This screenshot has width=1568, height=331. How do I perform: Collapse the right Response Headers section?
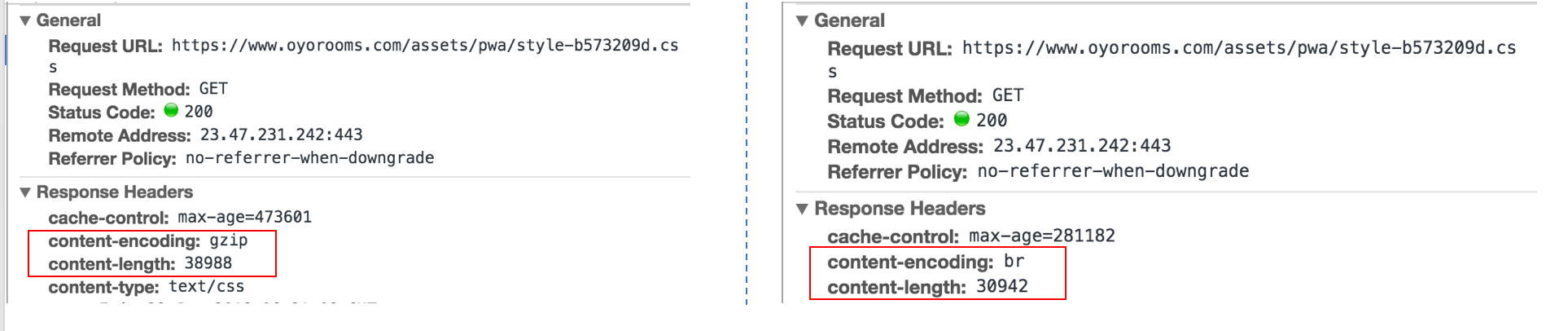click(x=802, y=209)
